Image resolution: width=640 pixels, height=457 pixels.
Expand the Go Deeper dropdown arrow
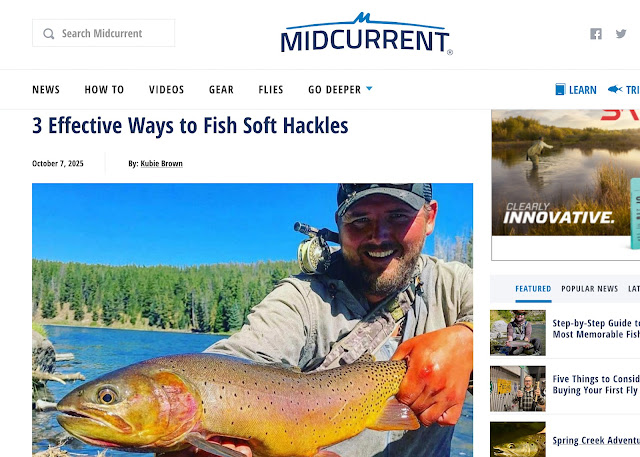click(x=369, y=88)
